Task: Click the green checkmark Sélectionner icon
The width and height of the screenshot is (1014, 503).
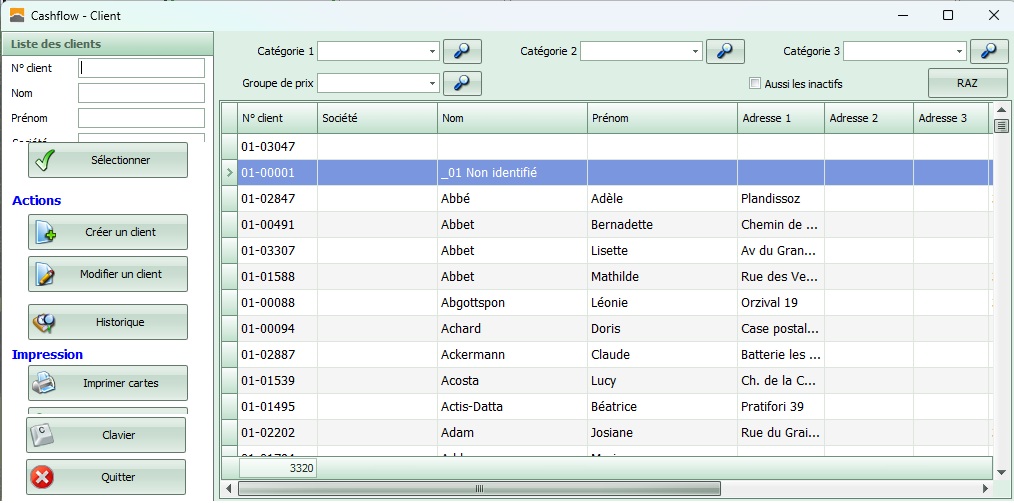Action: 43,160
